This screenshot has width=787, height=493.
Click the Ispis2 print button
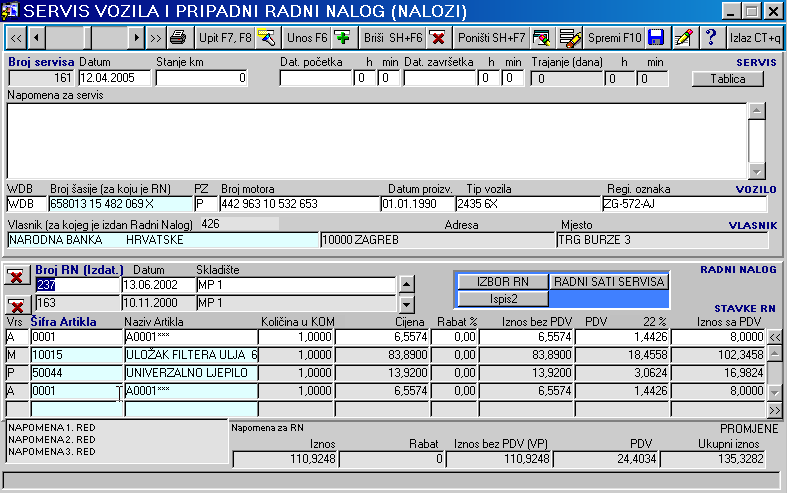[x=503, y=299]
